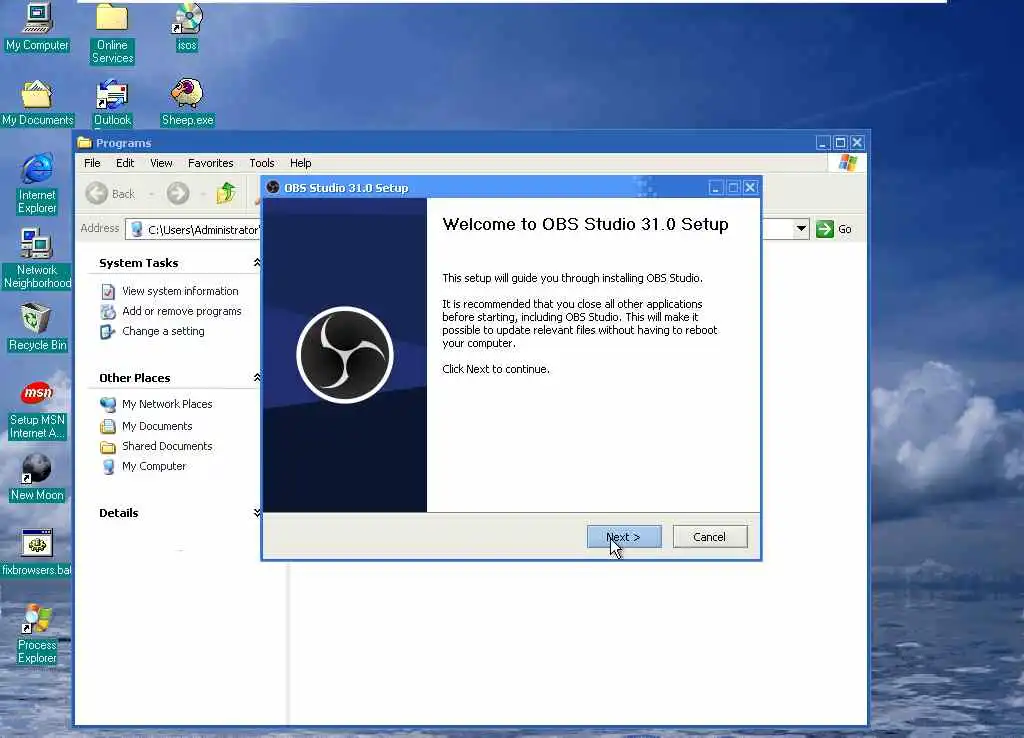Maximize the Programs window
The image size is (1024, 738).
click(840, 142)
